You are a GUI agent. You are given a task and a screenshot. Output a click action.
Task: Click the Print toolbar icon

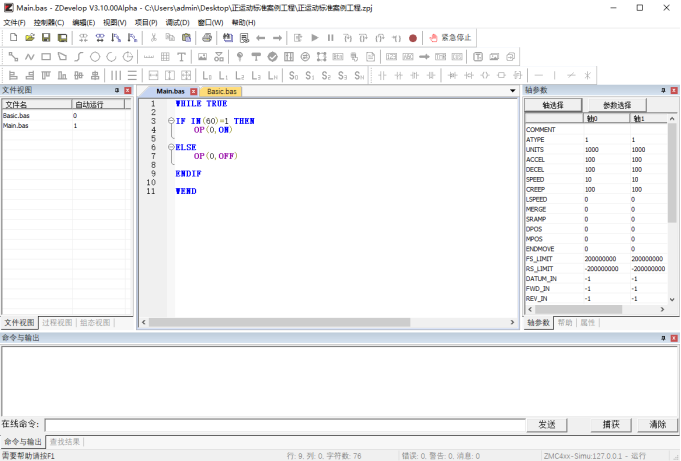pyautogui.click(x=207, y=38)
